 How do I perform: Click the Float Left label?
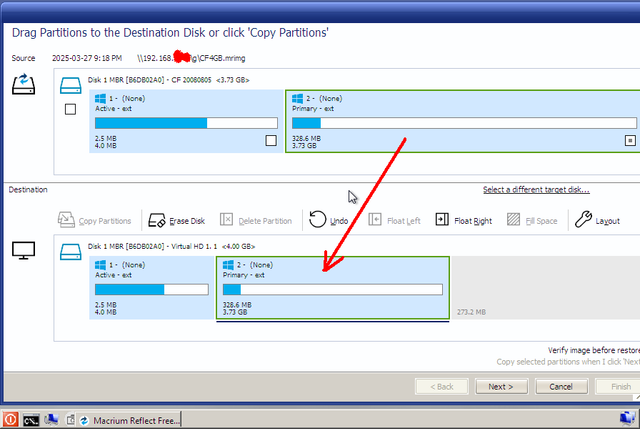pyautogui.click(x=404, y=221)
